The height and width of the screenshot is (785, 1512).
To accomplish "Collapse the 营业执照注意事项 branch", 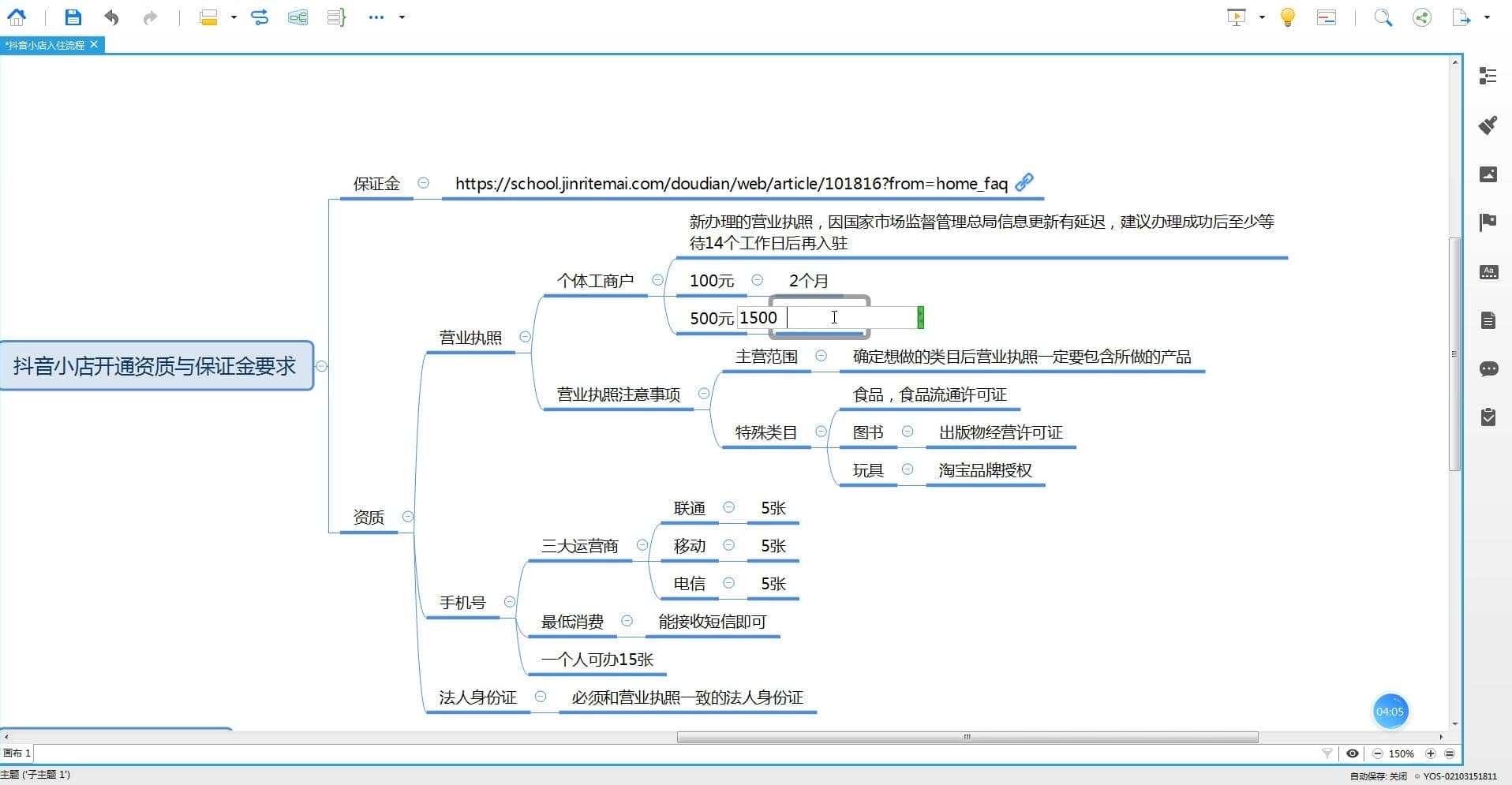I will [x=704, y=394].
